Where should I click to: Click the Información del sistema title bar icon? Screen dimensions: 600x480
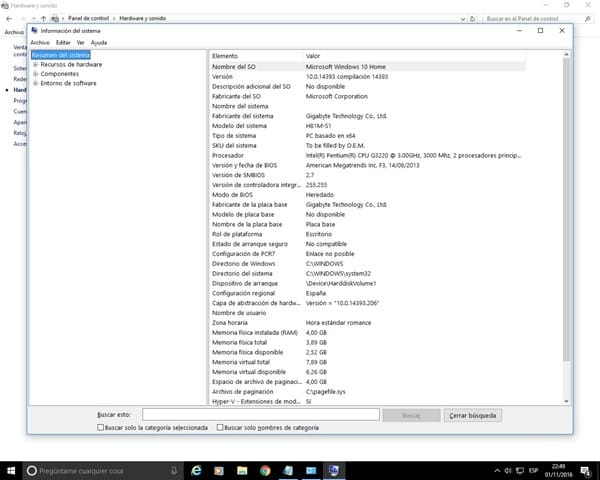click(x=34, y=30)
